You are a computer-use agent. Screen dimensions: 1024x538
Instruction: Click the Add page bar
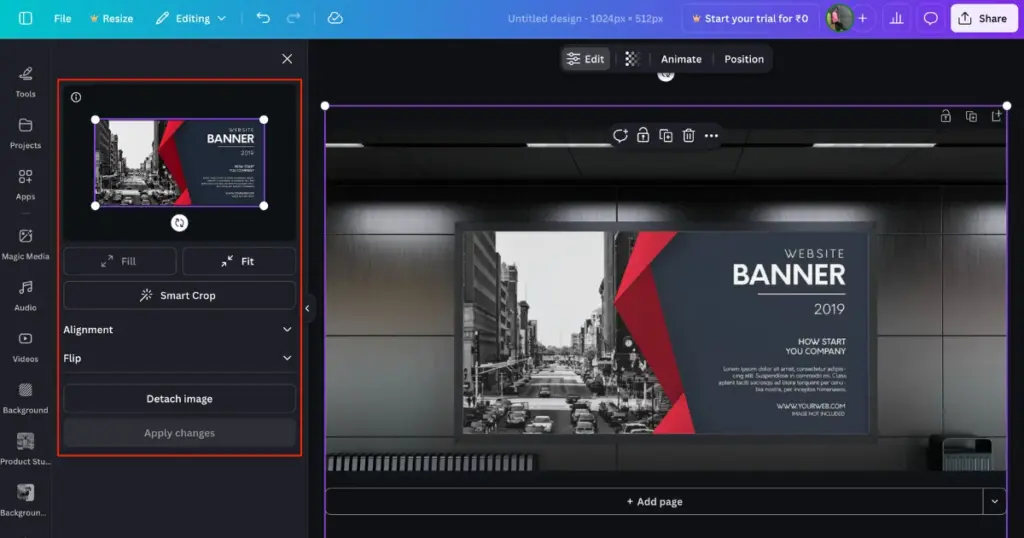click(654, 501)
